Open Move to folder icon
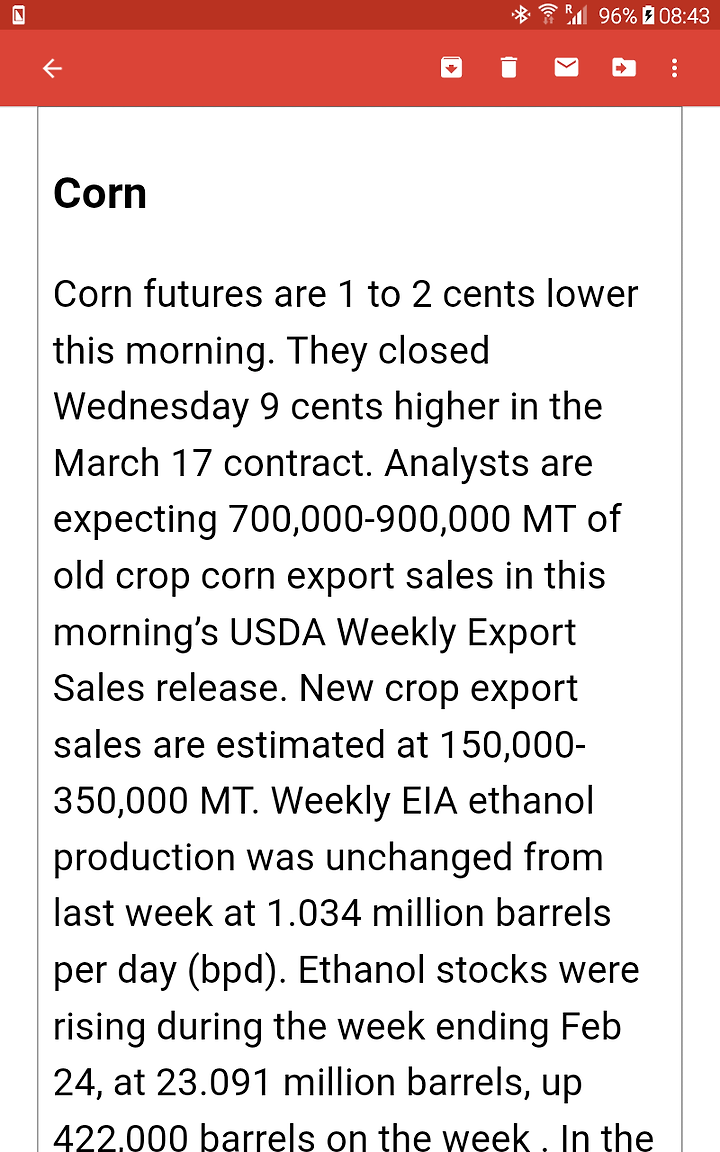 tap(624, 68)
